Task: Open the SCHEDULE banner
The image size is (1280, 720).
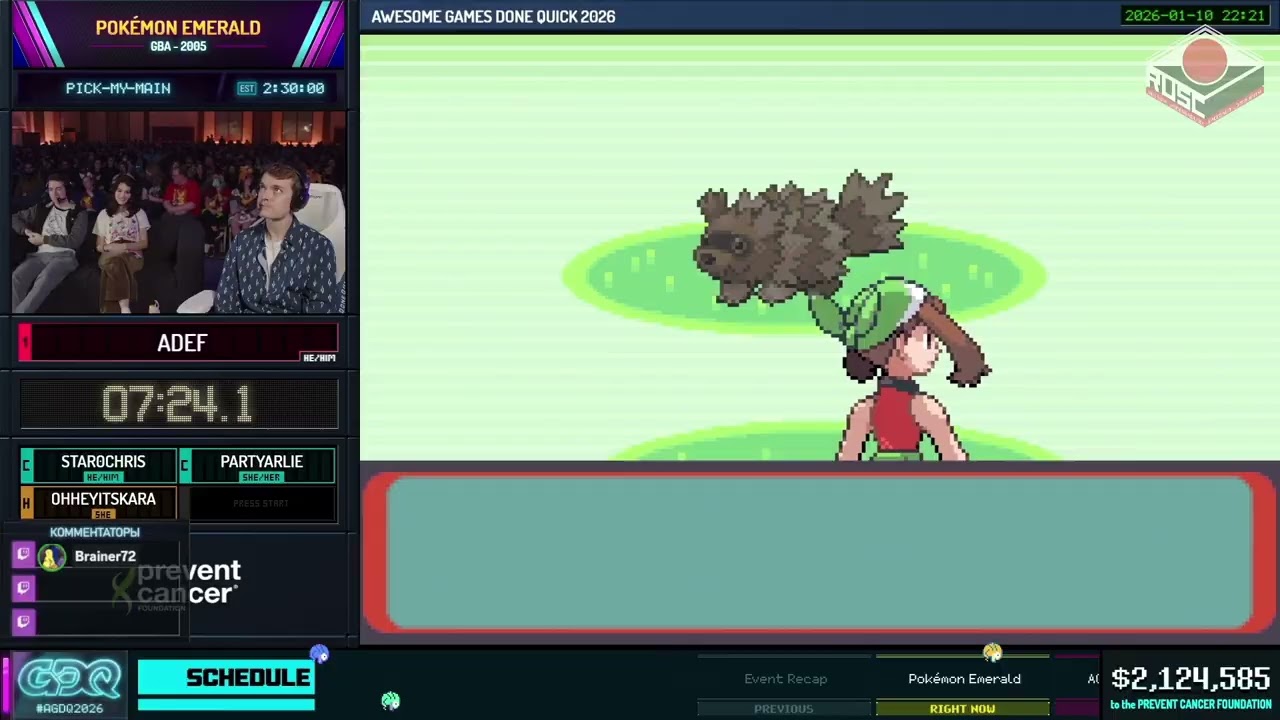Action: point(226,678)
